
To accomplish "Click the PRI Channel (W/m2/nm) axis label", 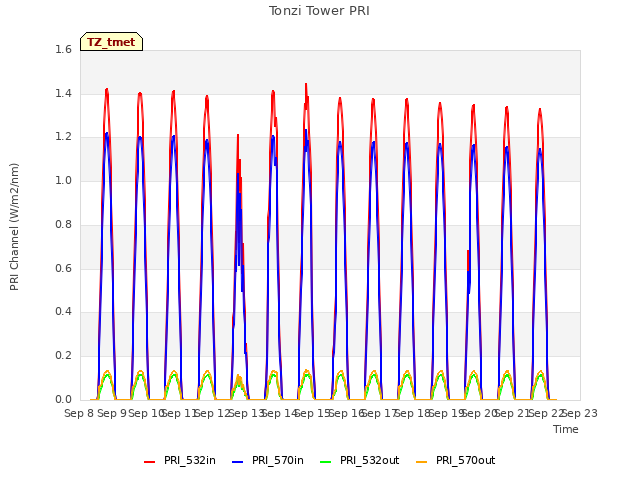I will click(14, 227).
